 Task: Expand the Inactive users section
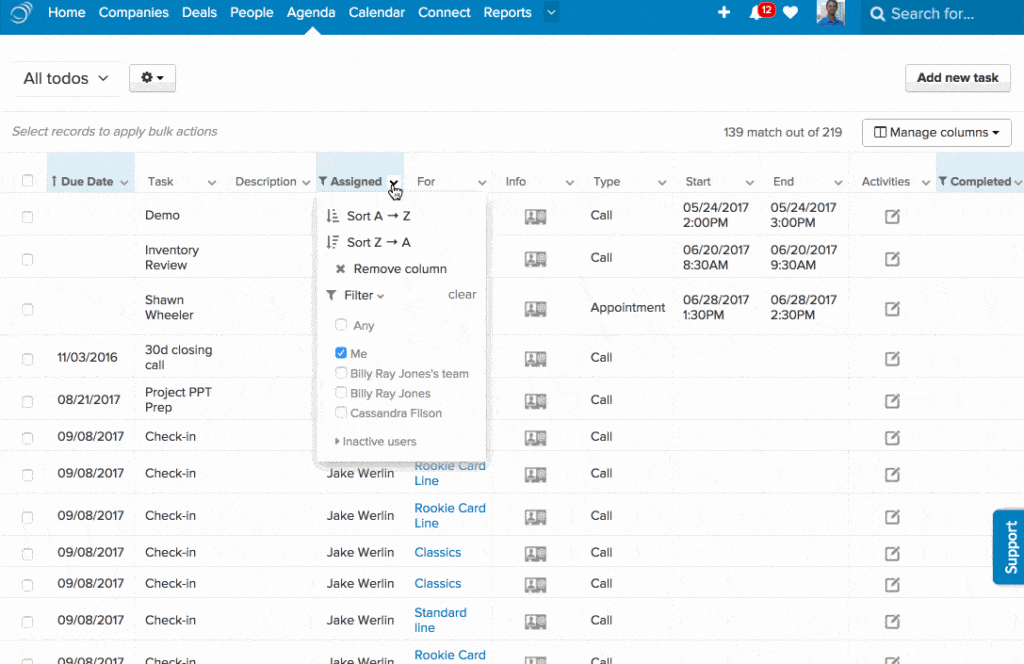(377, 441)
